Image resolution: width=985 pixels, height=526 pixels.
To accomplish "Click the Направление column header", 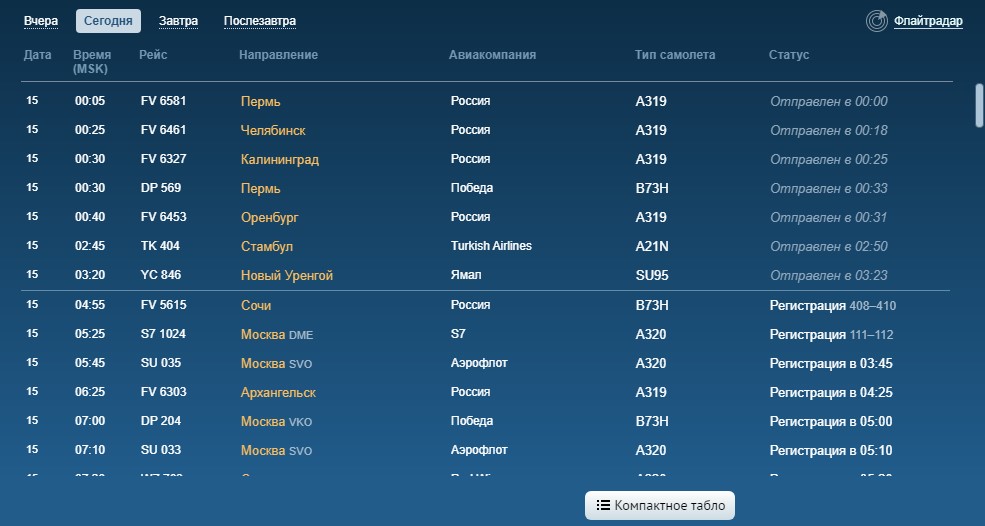I will click(278, 55).
